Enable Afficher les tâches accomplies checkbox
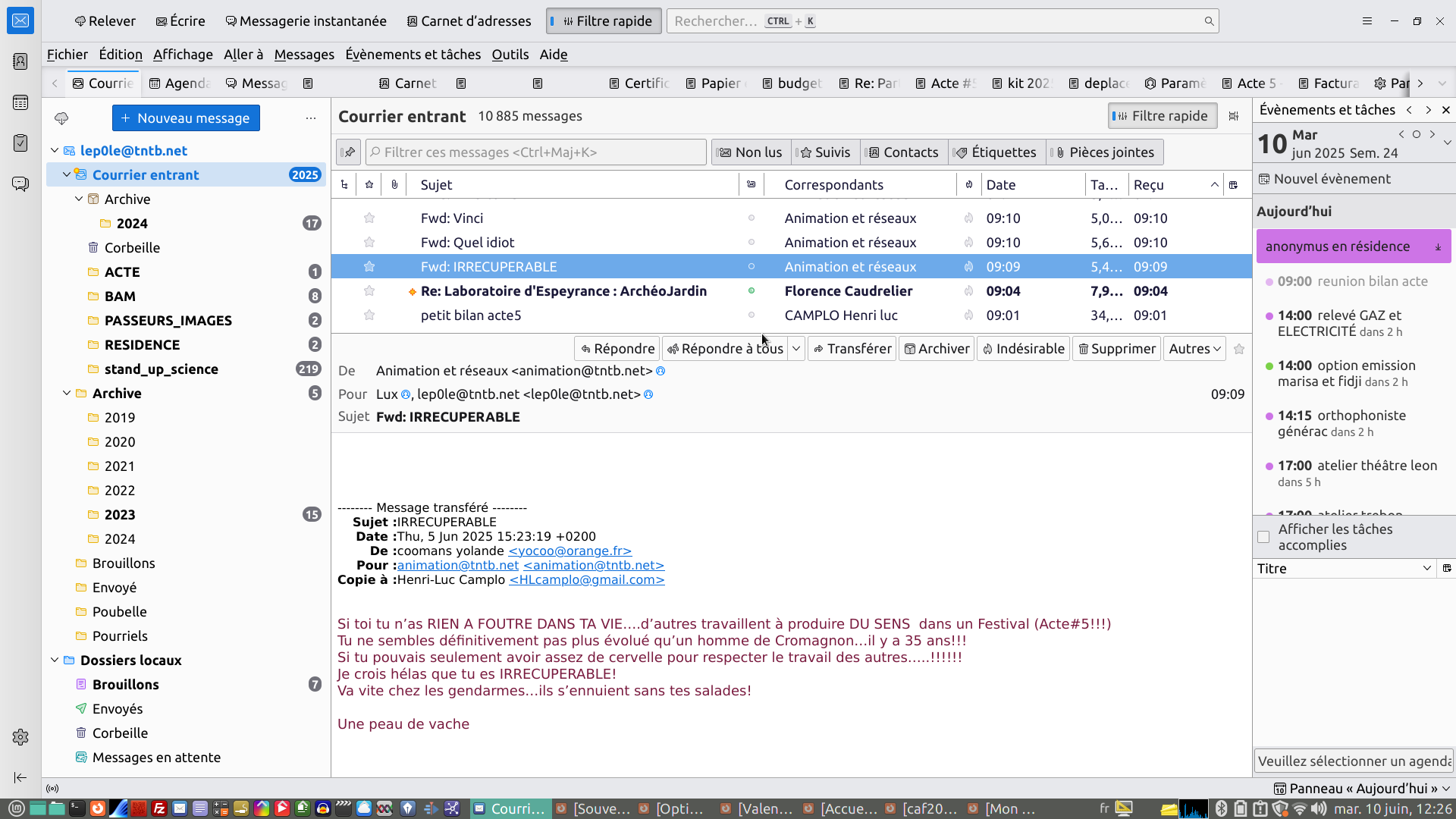 [x=1263, y=537]
